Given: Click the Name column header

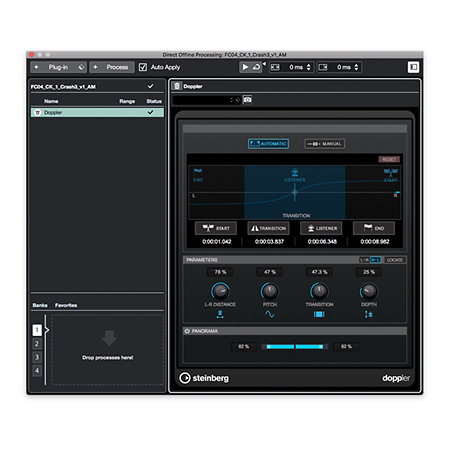Looking at the screenshot, I should click(51, 101).
